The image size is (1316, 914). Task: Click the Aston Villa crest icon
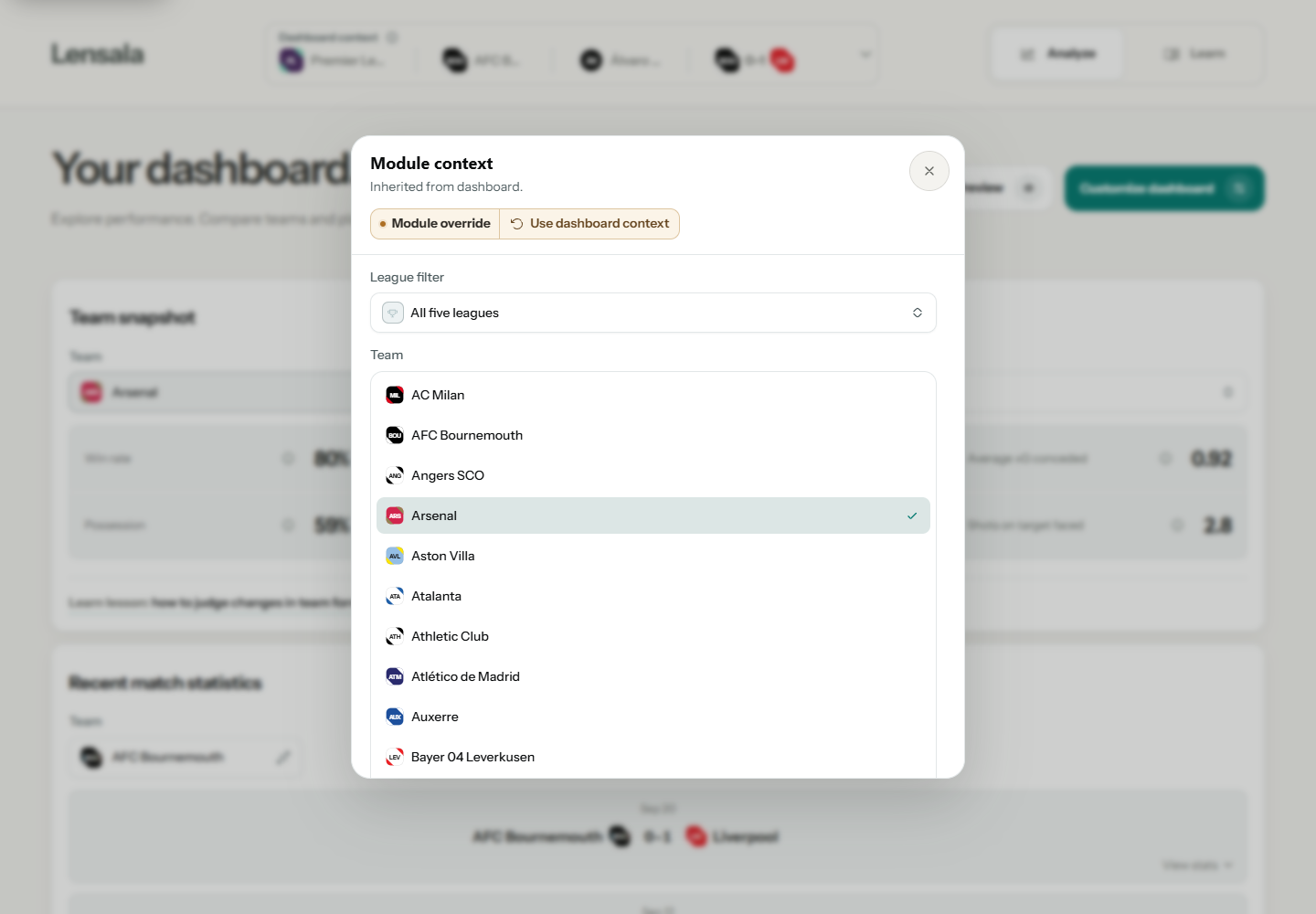tap(395, 556)
